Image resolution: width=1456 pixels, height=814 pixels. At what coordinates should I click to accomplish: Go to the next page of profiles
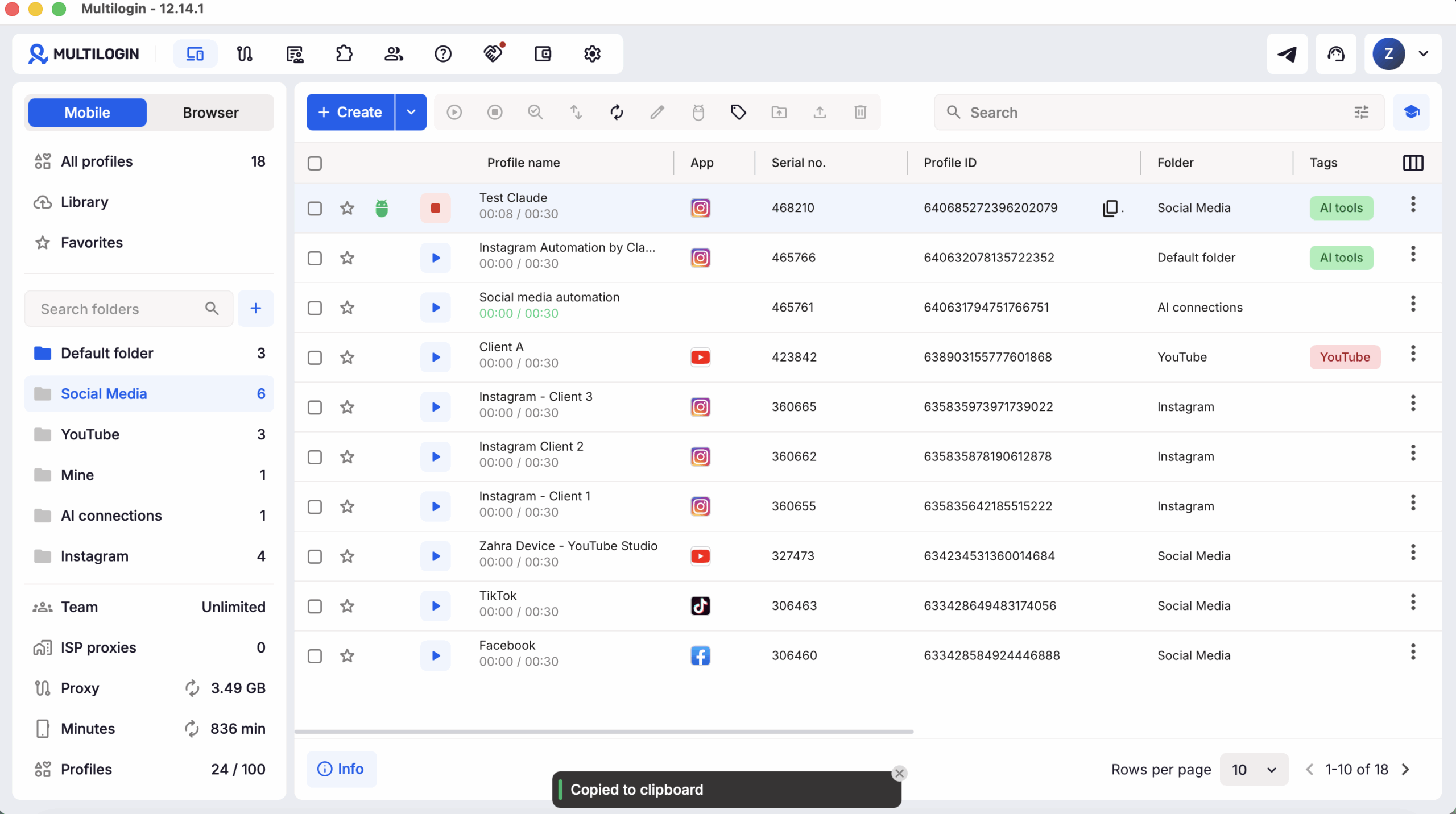coord(1406,769)
